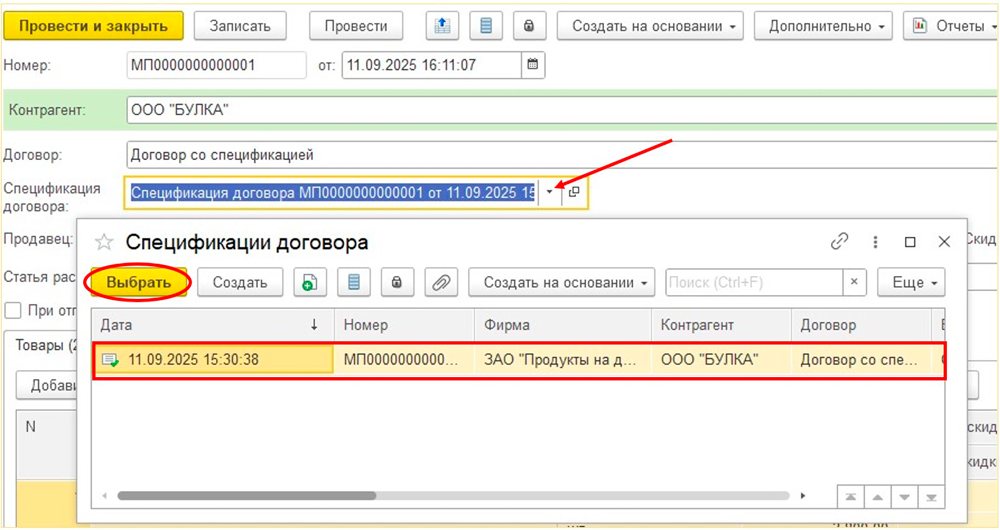The width and height of the screenshot is (1000, 530).
Task: Expand the Спецификация договора dropdown arrow
Action: point(549,191)
